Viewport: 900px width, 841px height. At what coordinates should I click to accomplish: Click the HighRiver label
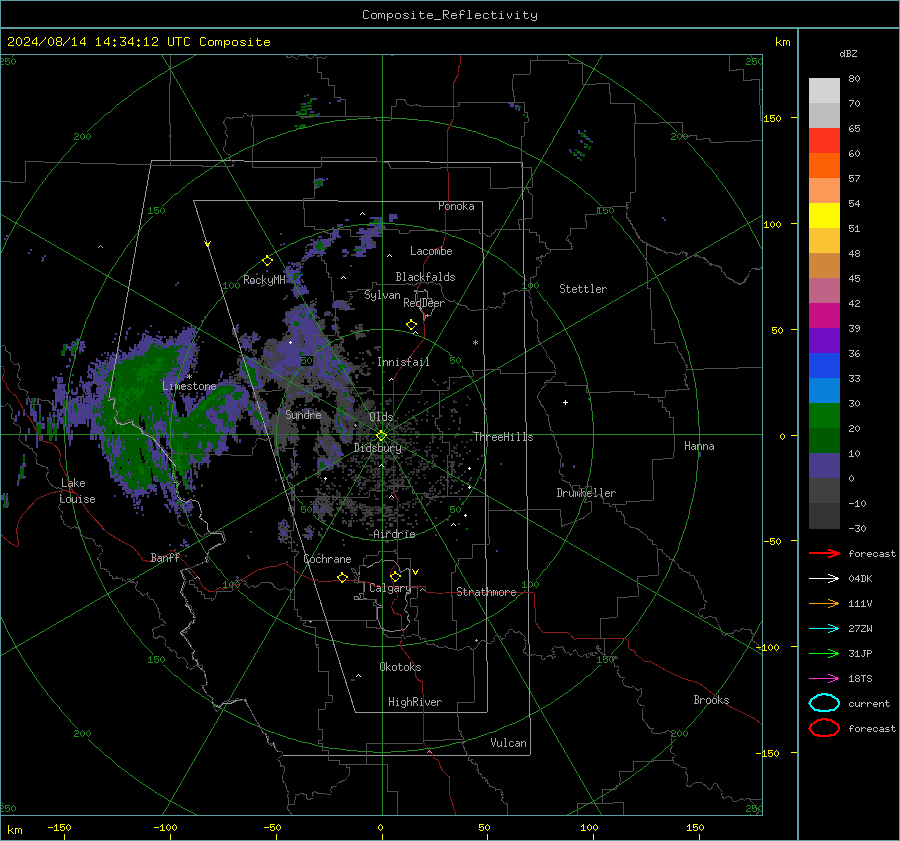pos(415,702)
